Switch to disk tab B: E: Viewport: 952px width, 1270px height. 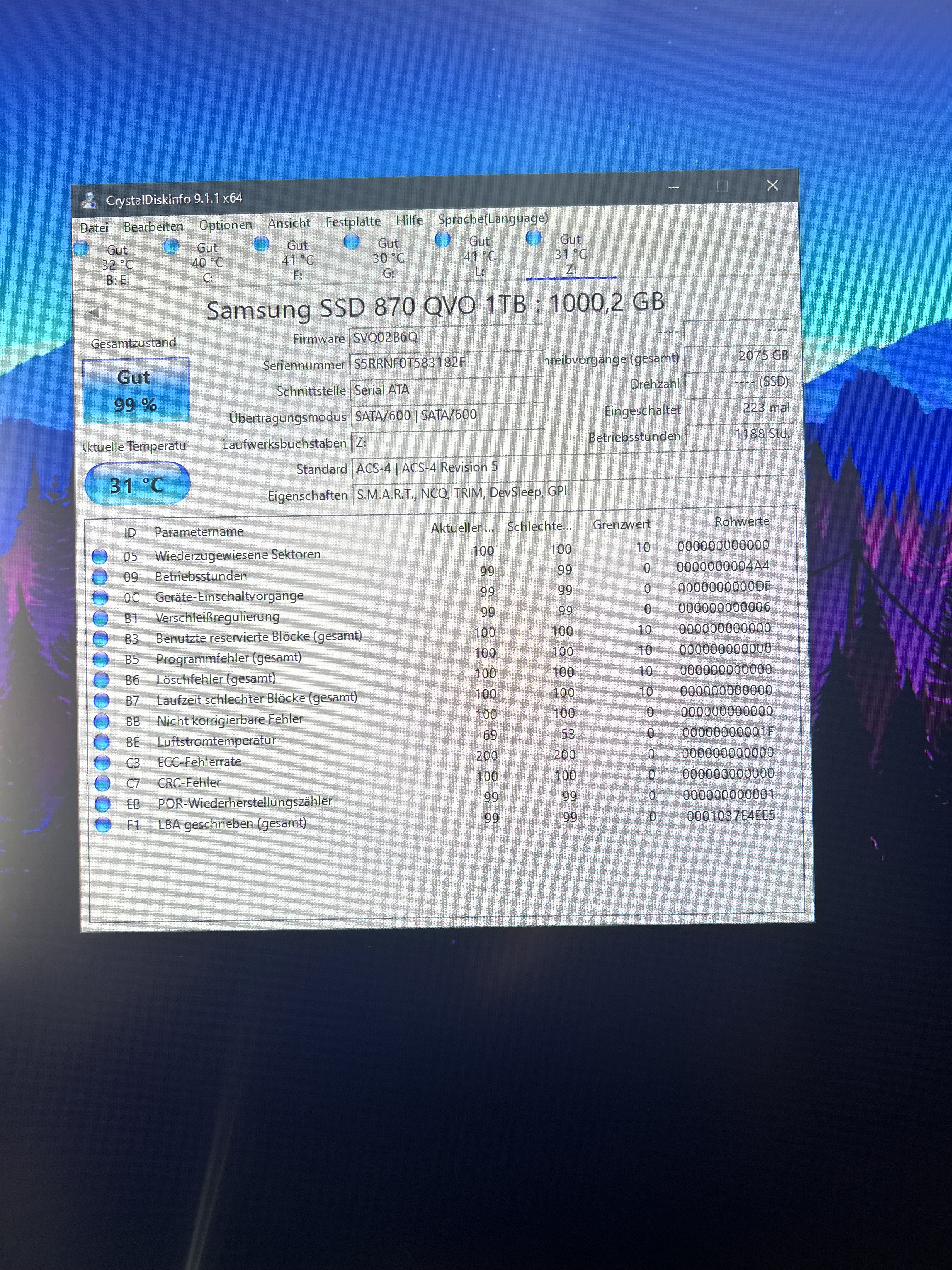[x=117, y=265]
